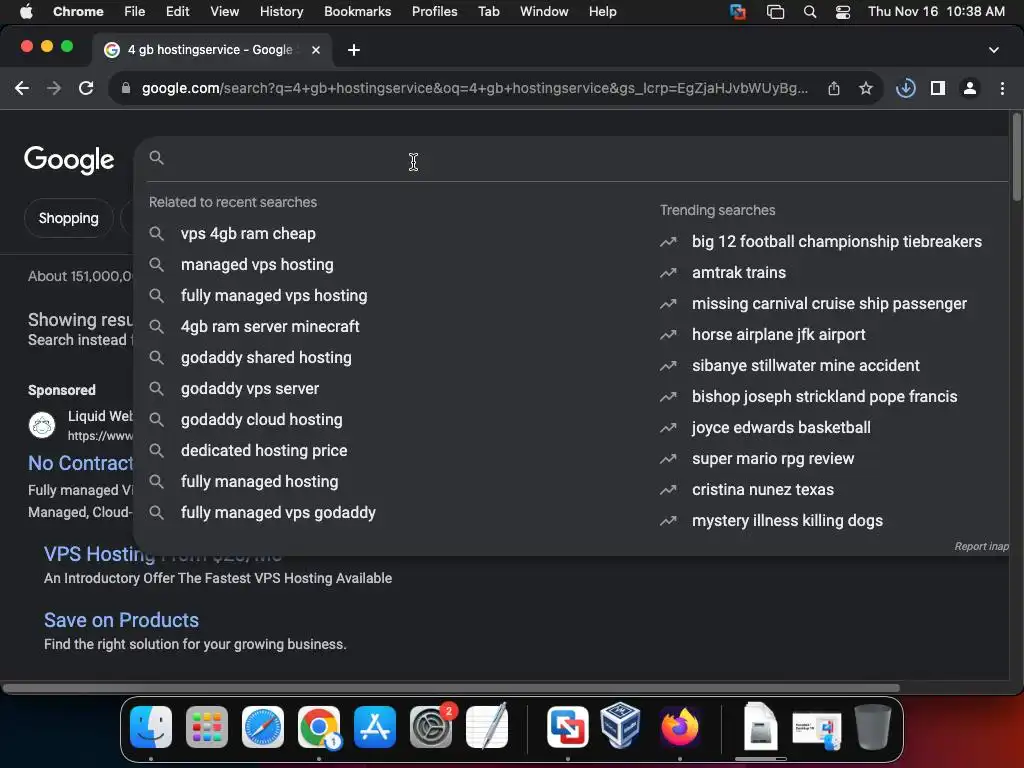Share this page from the address bar
Image resolution: width=1024 pixels, height=768 pixels.
click(x=834, y=88)
